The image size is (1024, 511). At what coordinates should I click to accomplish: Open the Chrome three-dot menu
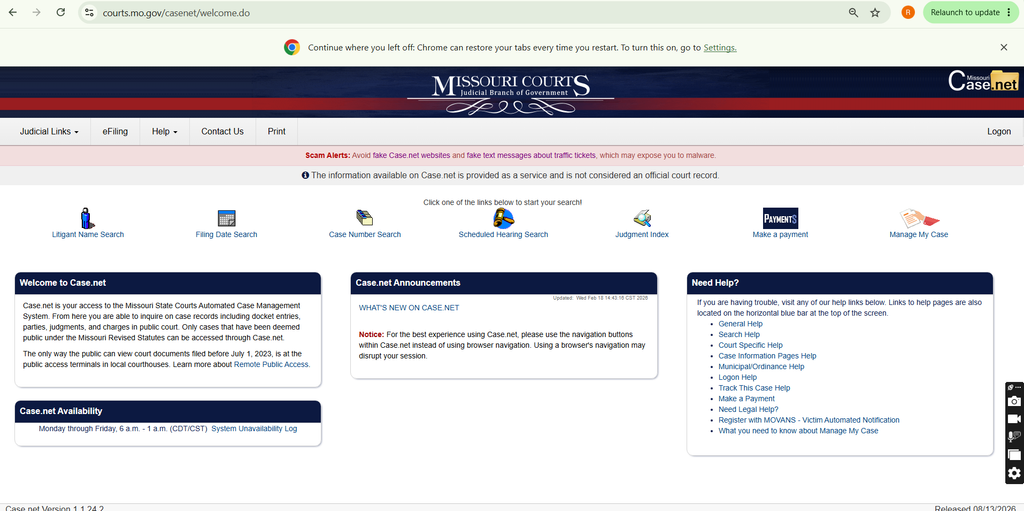(x=1009, y=12)
